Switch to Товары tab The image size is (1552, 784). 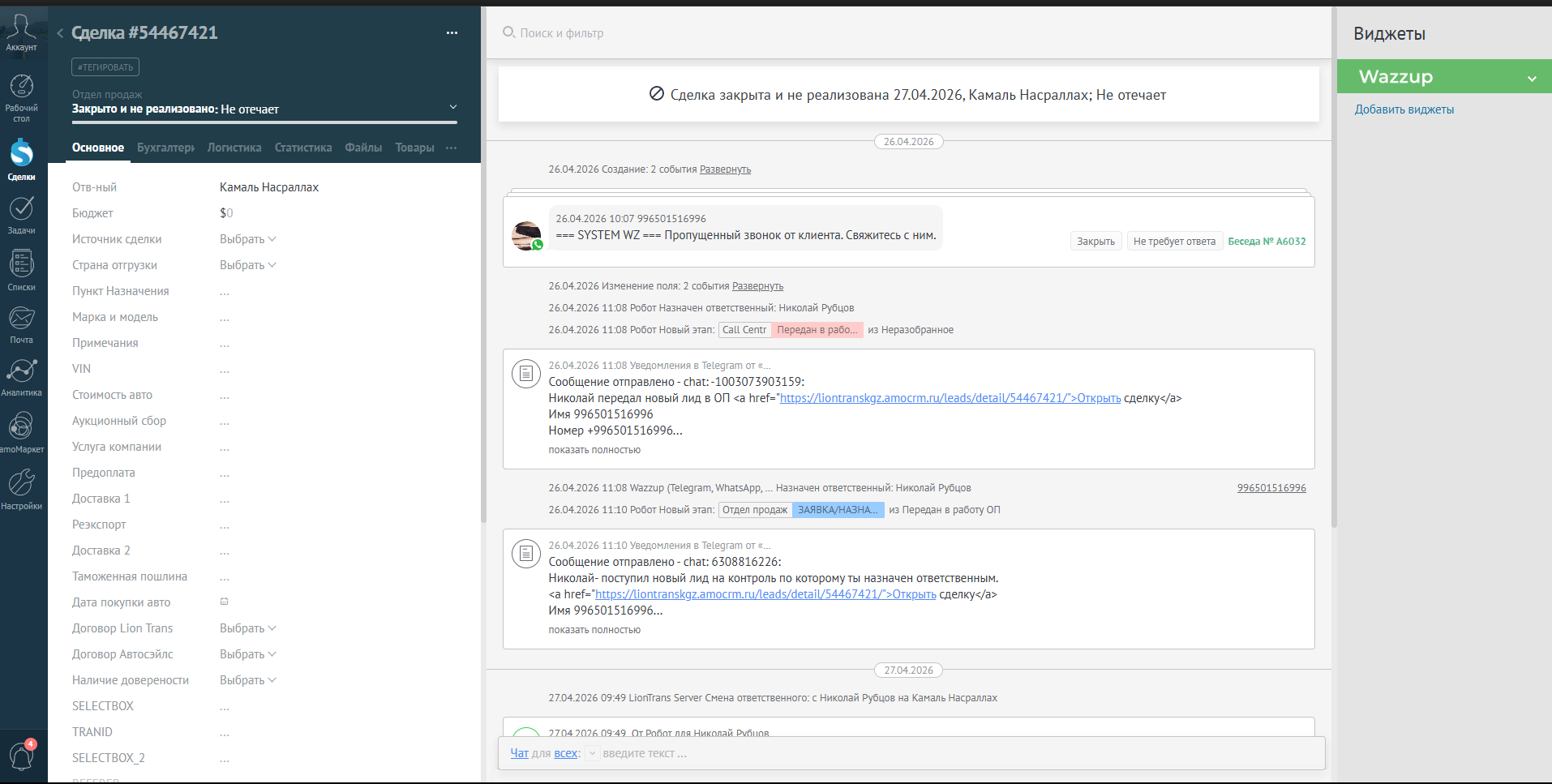click(x=414, y=148)
